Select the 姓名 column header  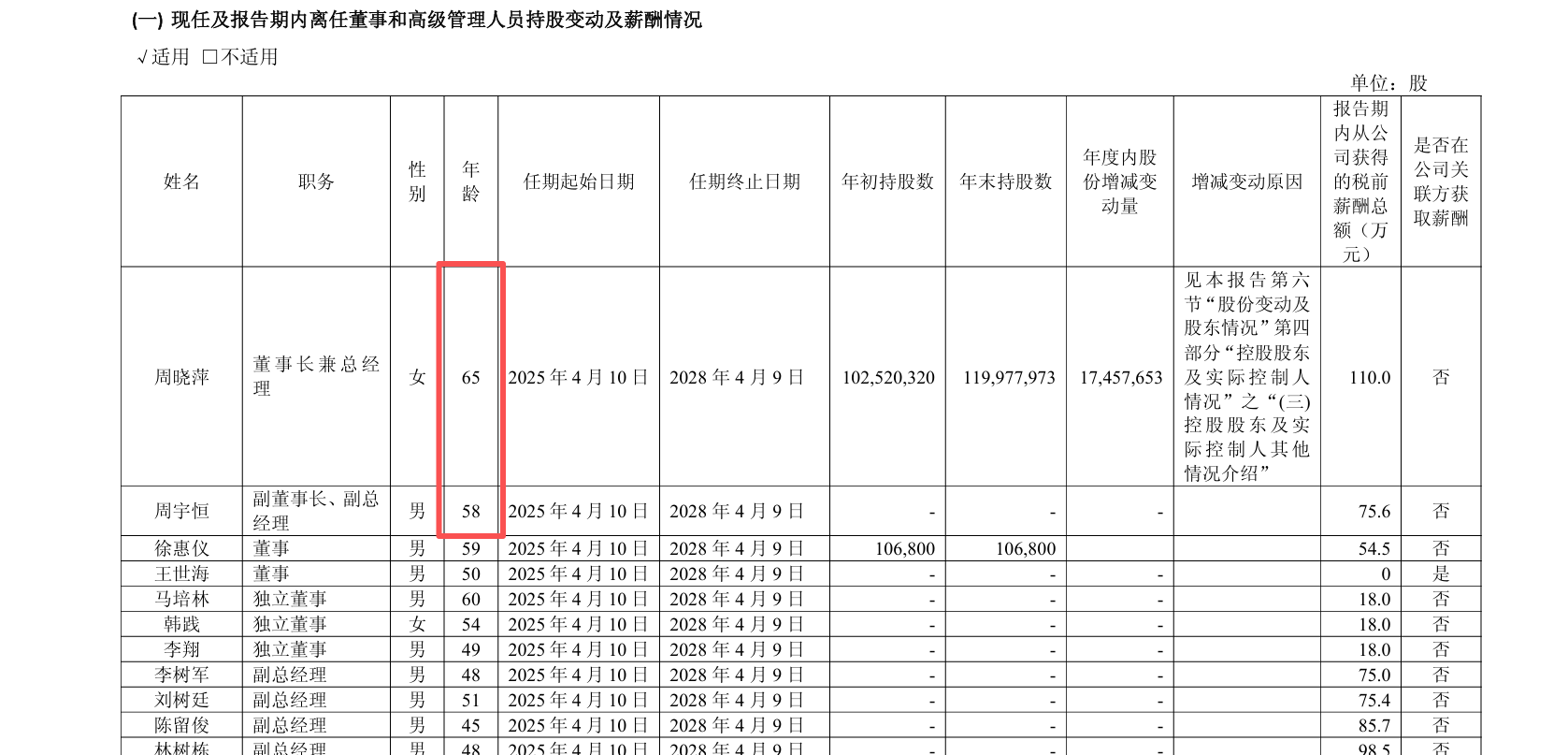click(x=181, y=181)
